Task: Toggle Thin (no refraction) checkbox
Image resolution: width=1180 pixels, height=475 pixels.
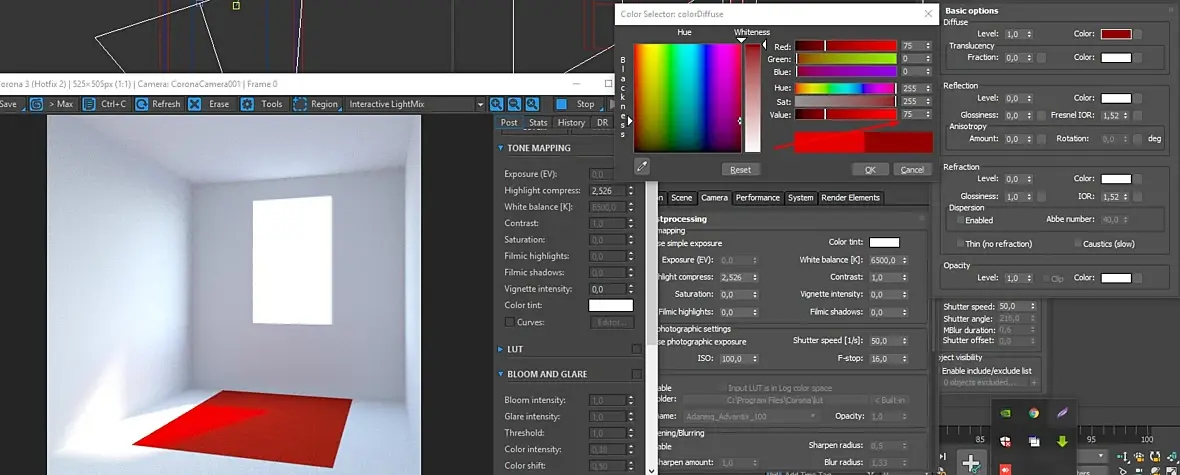Action: (x=960, y=244)
